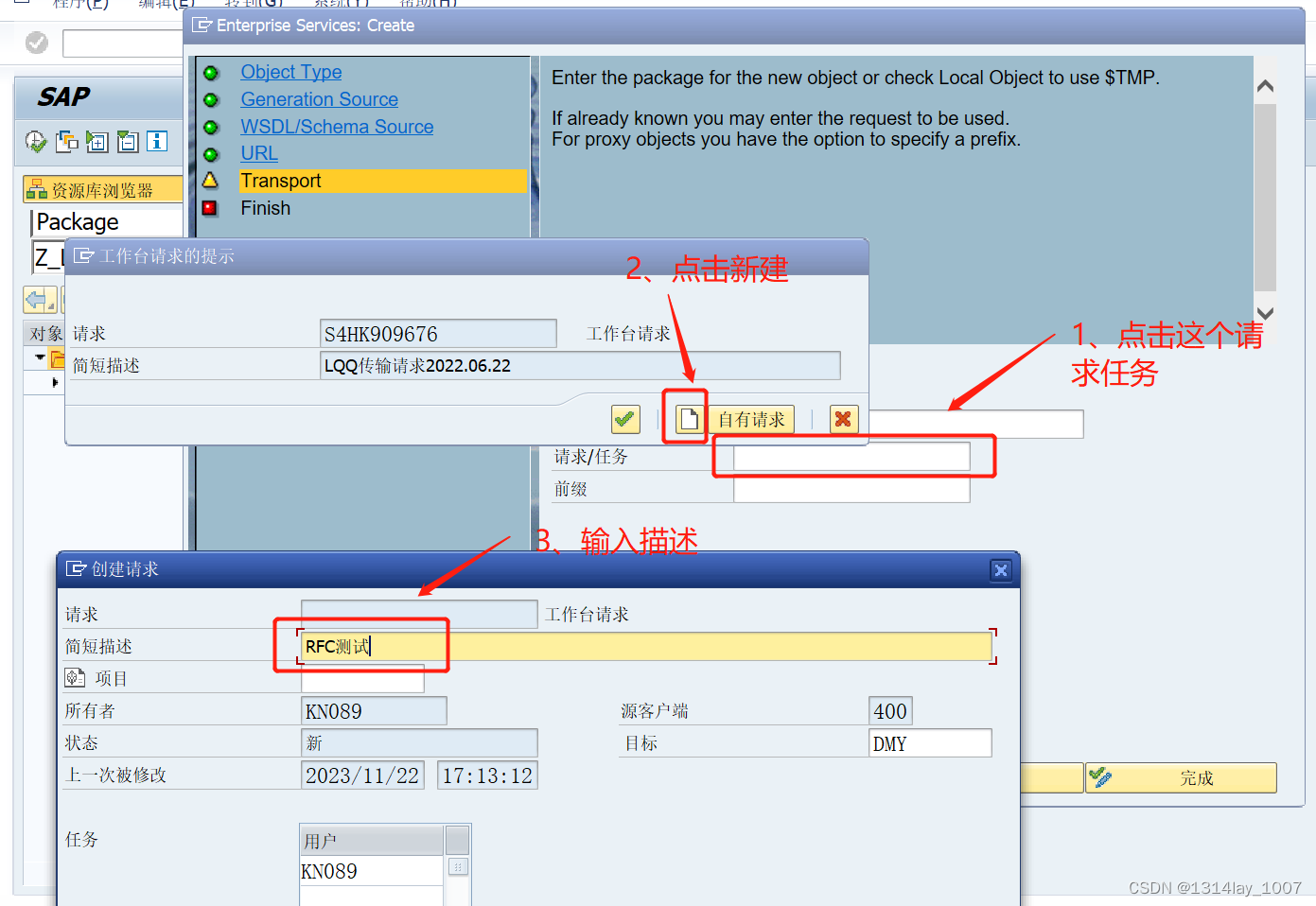
Task: Click the time field 17:13:12
Action: pos(487,775)
